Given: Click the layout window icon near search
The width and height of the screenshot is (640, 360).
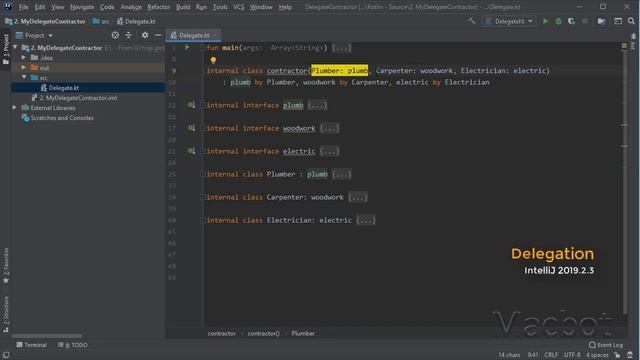Looking at the screenshot, I should pyautogui.click(x=618, y=21).
